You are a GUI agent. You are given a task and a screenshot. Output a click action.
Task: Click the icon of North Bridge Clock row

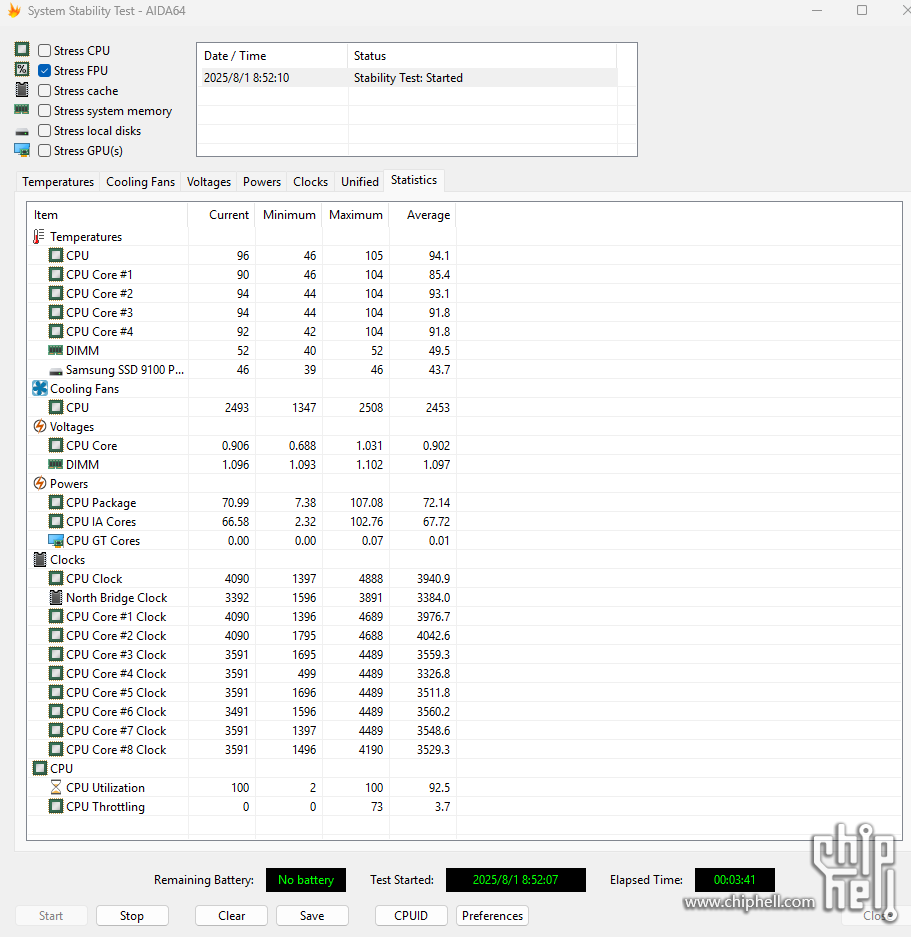(x=56, y=597)
